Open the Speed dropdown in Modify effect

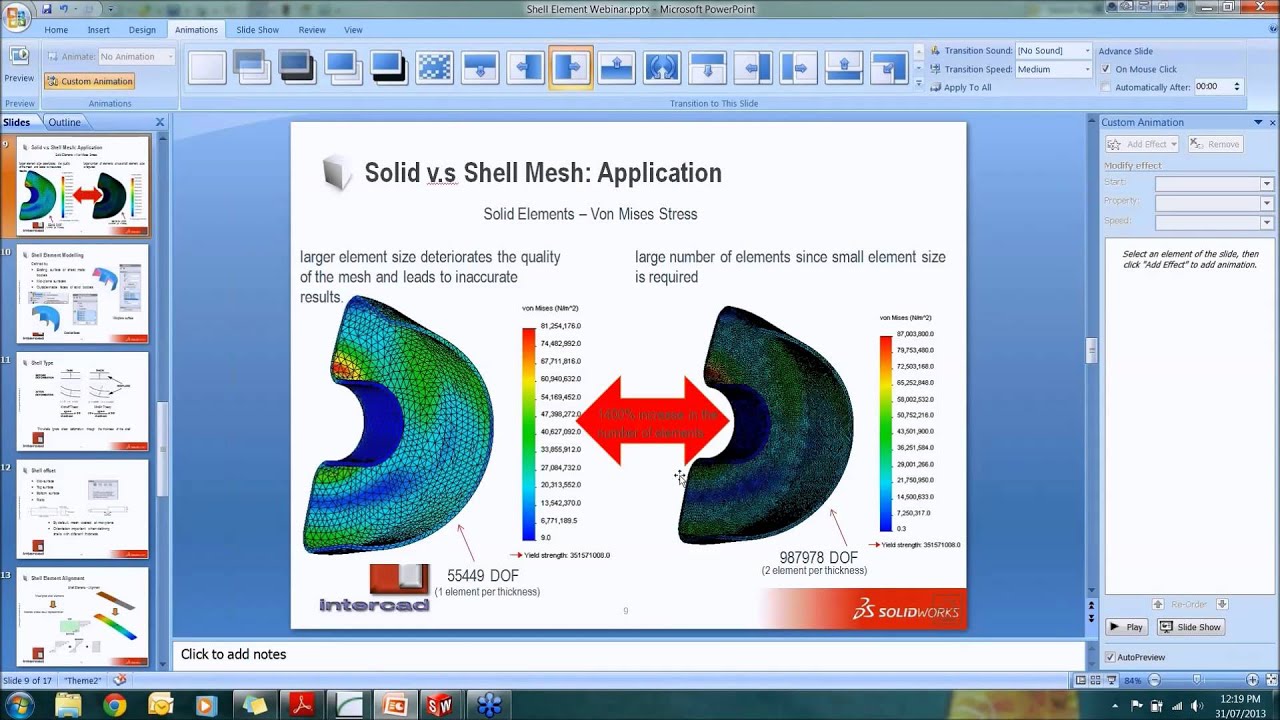coord(1266,222)
